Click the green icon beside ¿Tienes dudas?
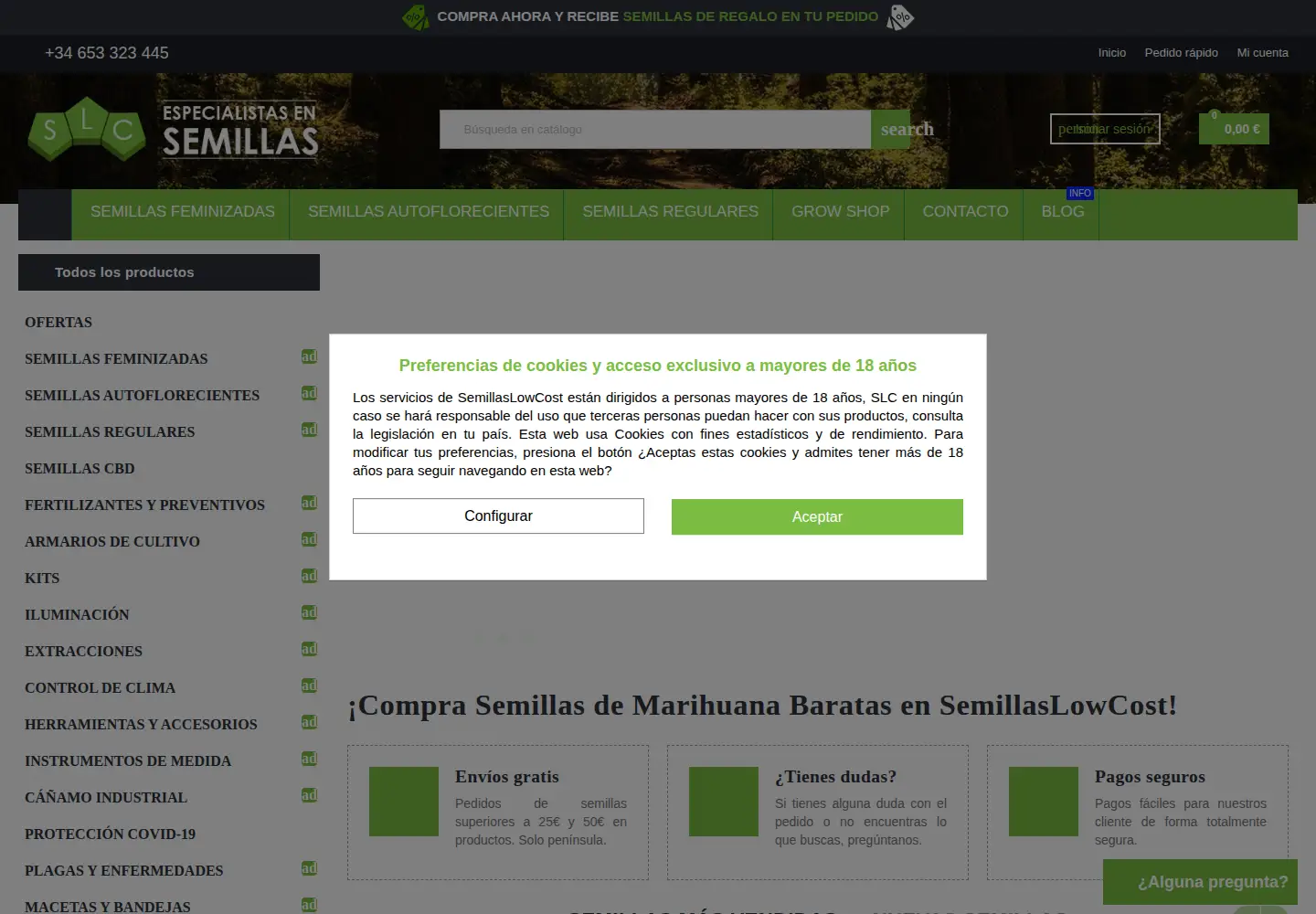 (x=724, y=802)
